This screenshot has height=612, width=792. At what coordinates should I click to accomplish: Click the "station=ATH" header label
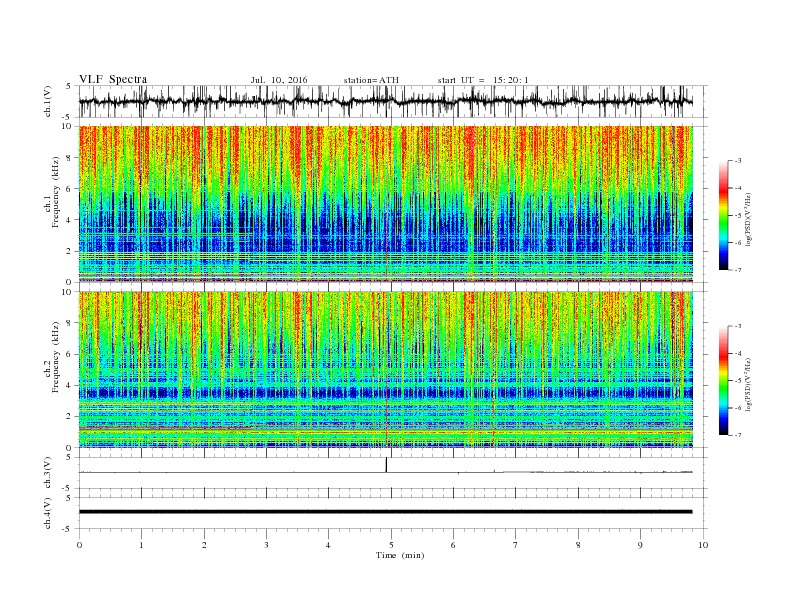(x=371, y=80)
